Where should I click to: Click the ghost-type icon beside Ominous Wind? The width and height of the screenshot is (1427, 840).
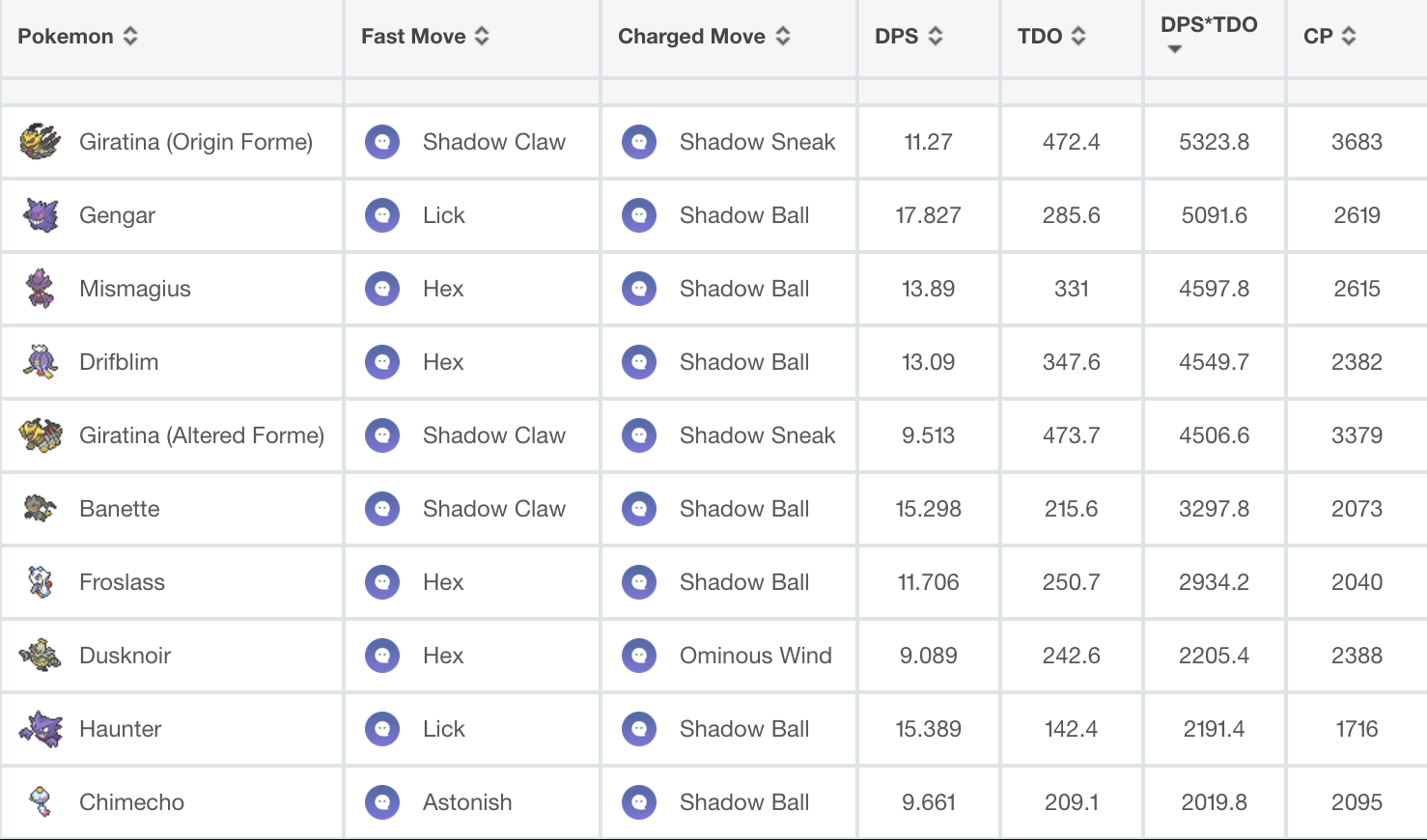pyautogui.click(x=639, y=656)
